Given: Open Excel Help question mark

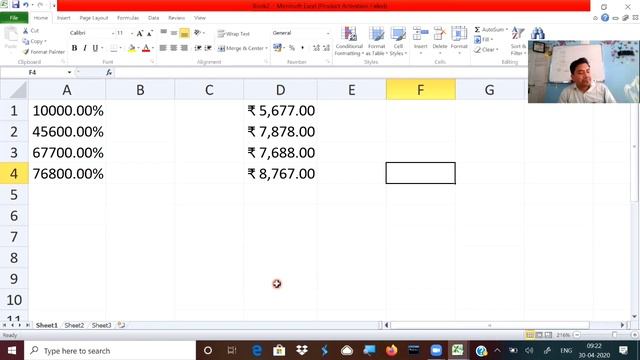Looking at the screenshot, I should 605,18.
